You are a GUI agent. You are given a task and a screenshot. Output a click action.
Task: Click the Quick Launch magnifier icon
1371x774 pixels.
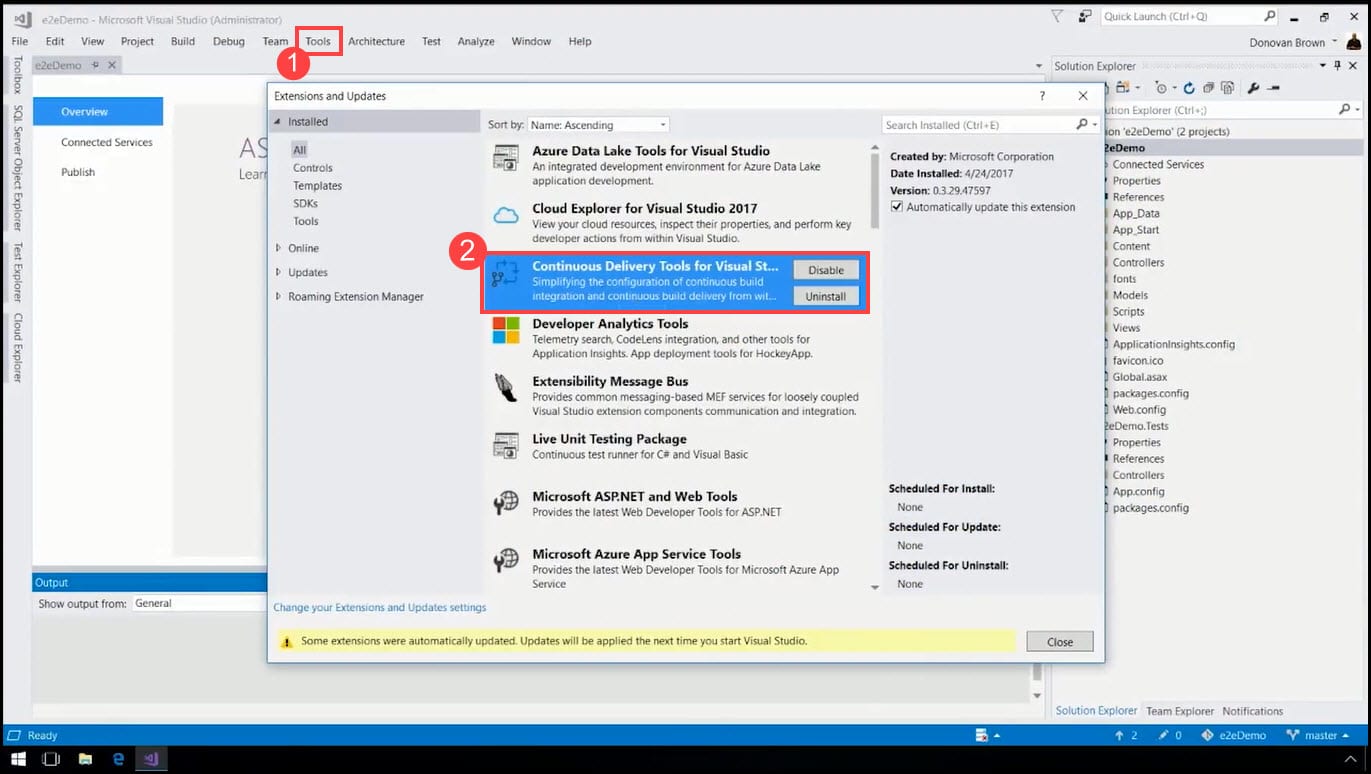tap(1270, 16)
